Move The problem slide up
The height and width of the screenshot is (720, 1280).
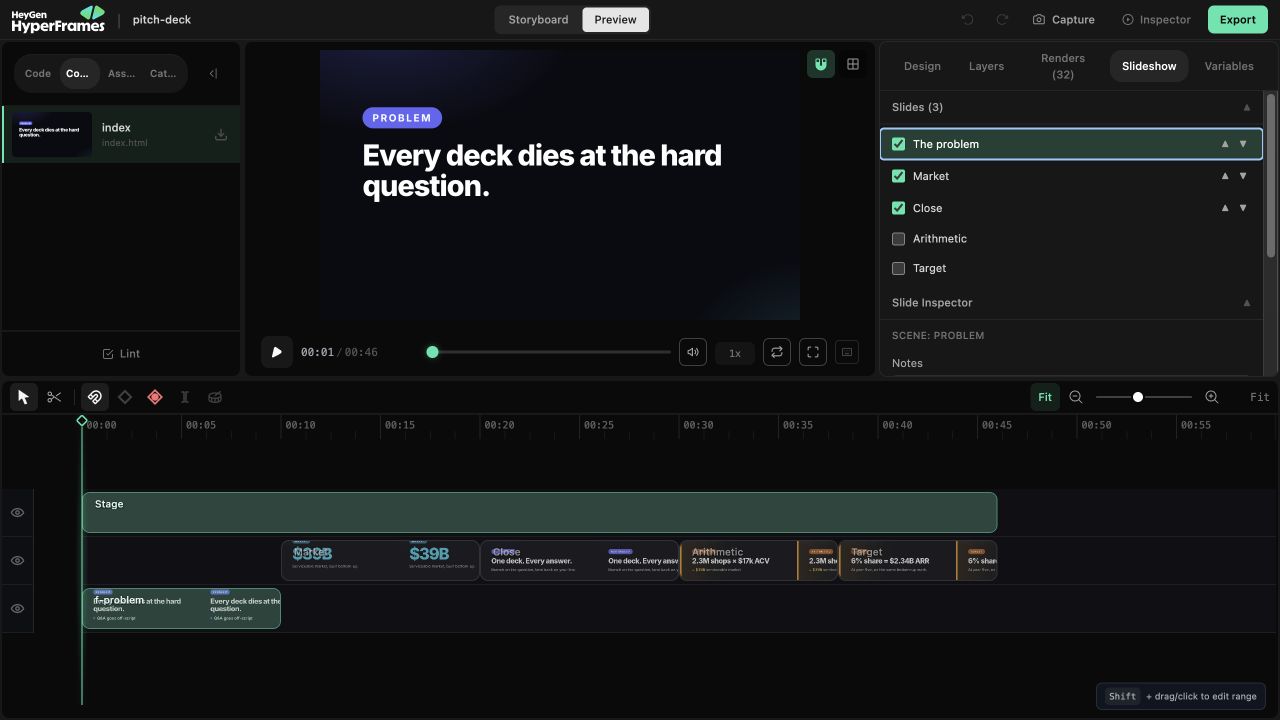coord(1225,144)
